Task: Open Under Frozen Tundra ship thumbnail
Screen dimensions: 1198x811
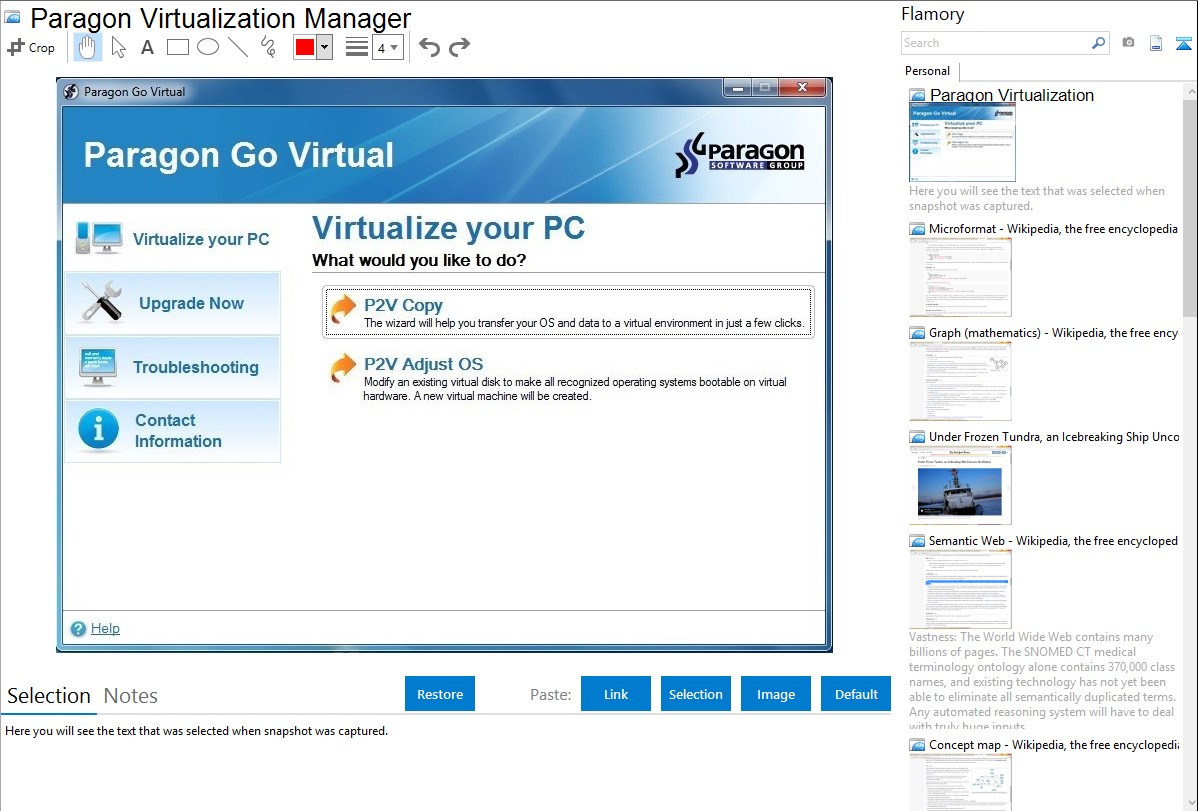Action: [x=960, y=485]
